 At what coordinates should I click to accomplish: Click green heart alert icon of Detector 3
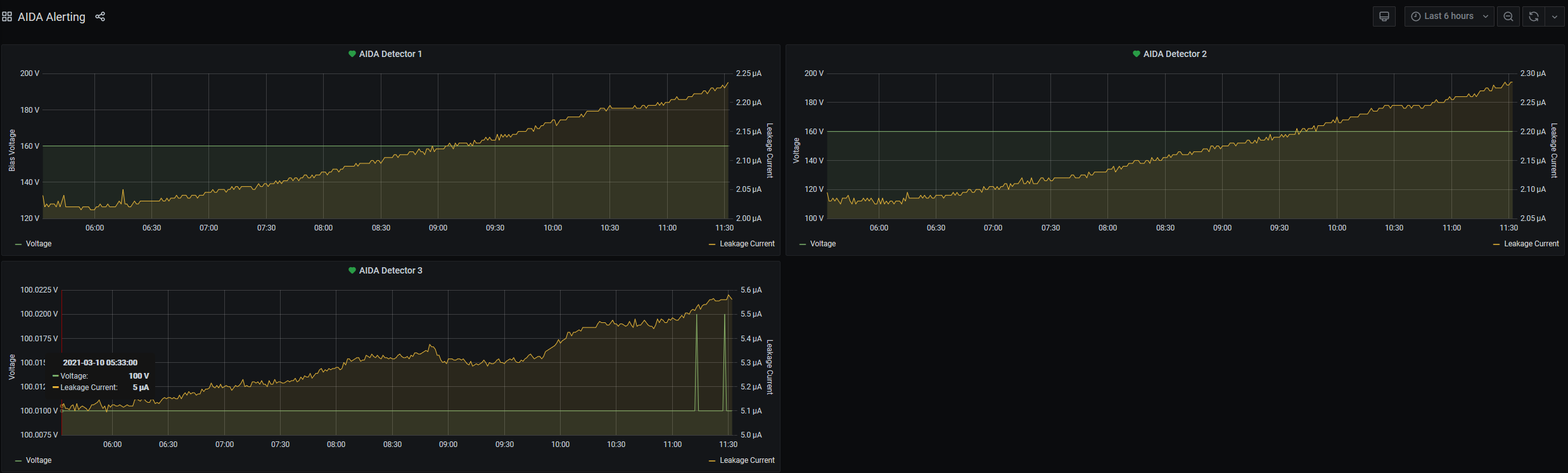pos(352,270)
